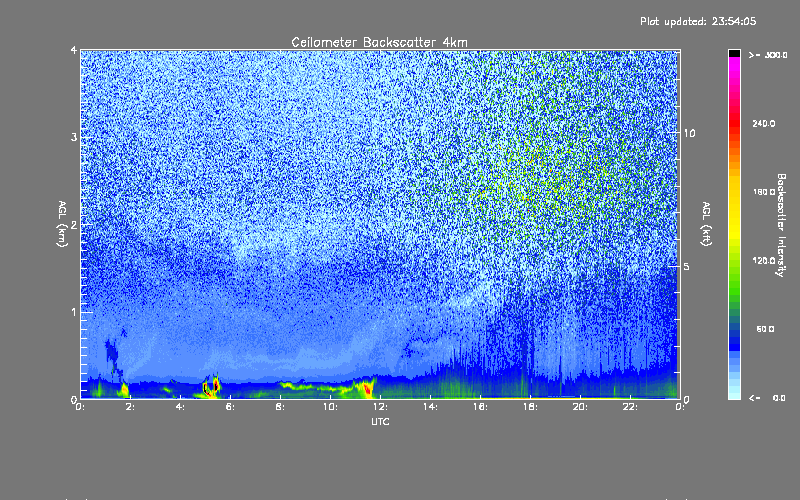
Task: Click the "10" tick on the kft axis
Action: [689, 133]
